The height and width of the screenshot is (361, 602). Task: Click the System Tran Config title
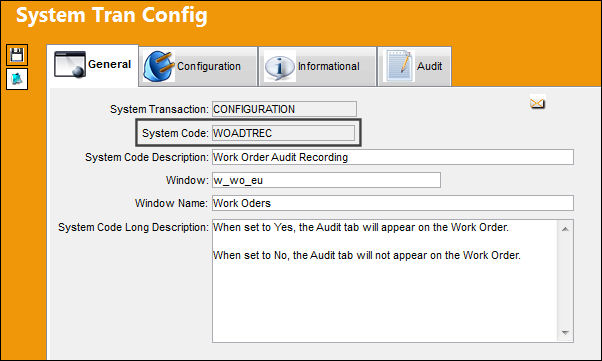click(112, 15)
